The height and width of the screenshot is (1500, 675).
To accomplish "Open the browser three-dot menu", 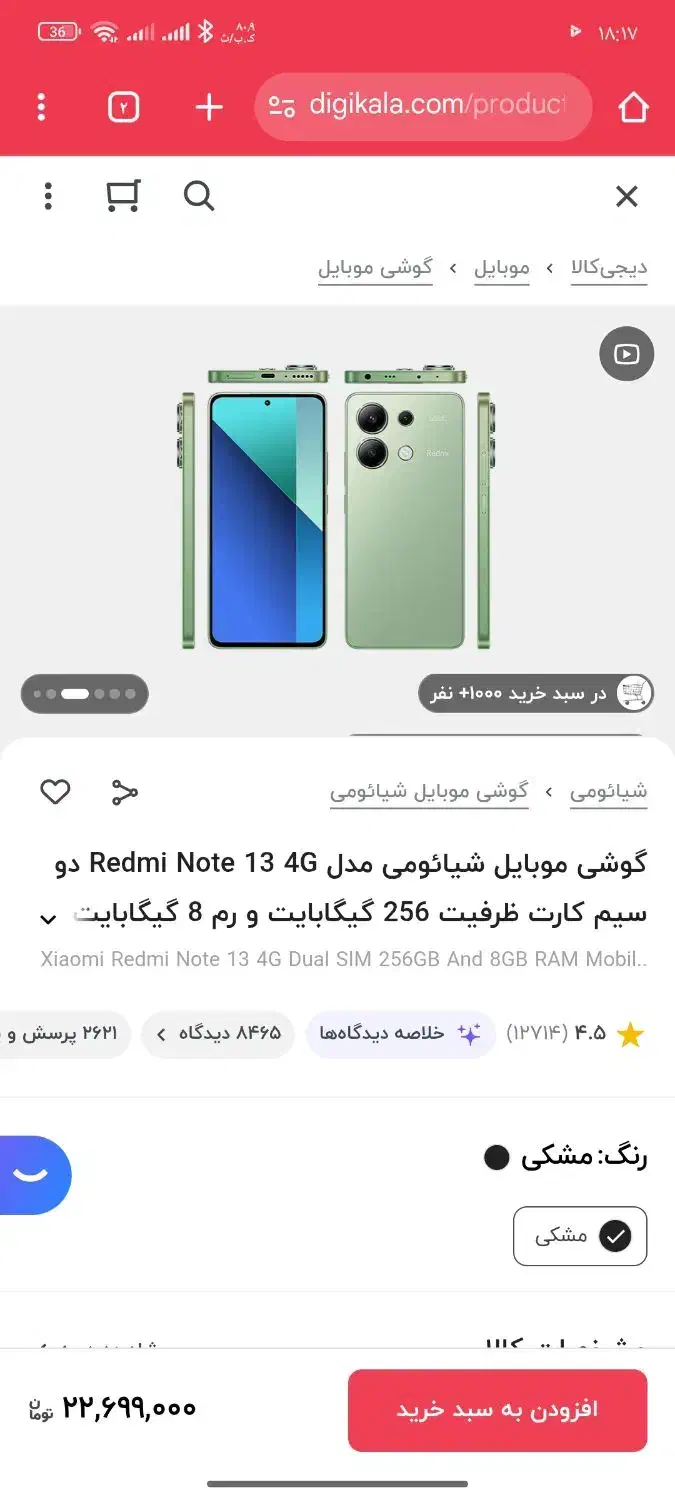I will 41,107.
